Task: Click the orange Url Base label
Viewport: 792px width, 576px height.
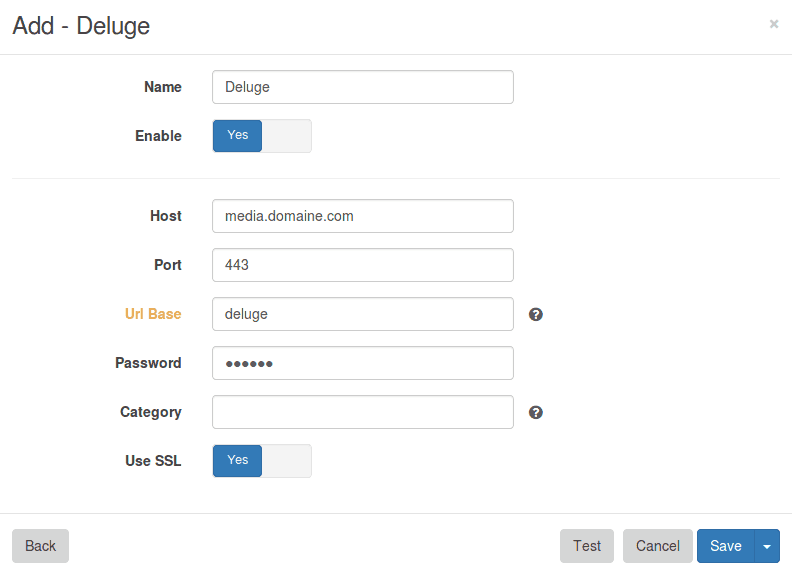Action: coord(153,314)
